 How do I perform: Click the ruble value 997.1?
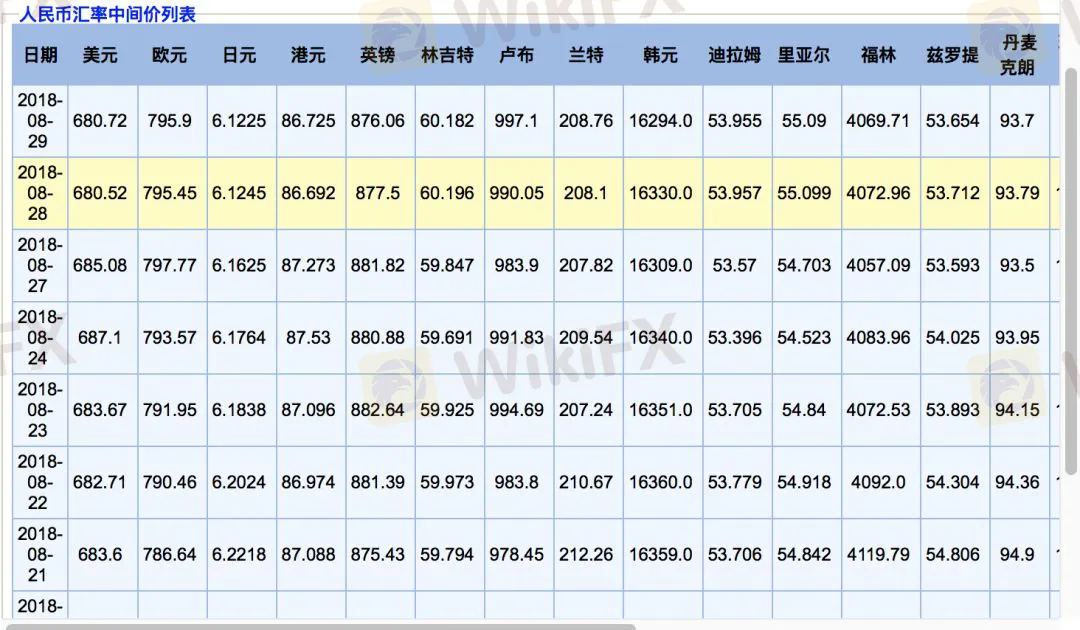(x=517, y=120)
